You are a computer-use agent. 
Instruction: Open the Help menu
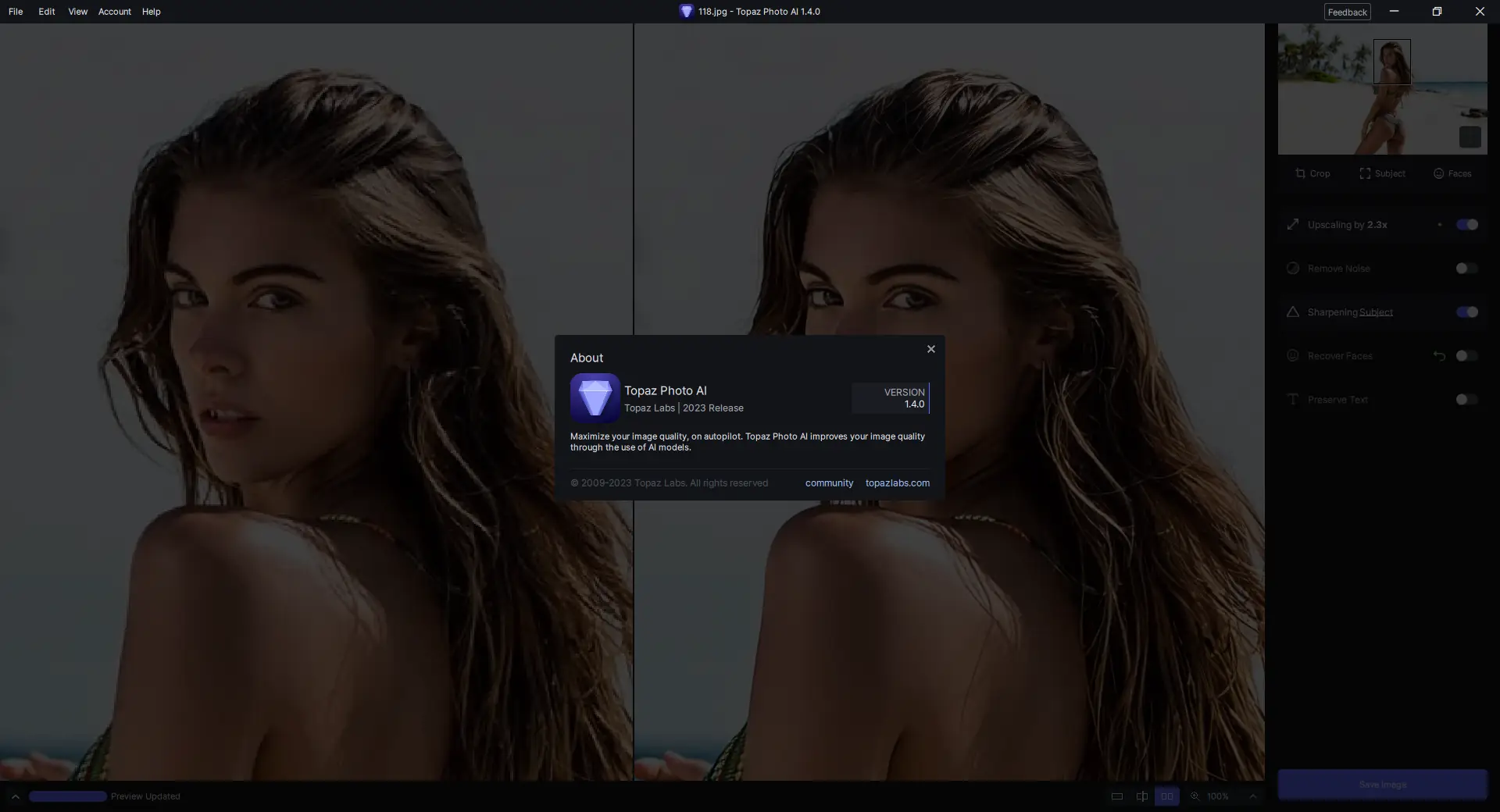coord(152,12)
